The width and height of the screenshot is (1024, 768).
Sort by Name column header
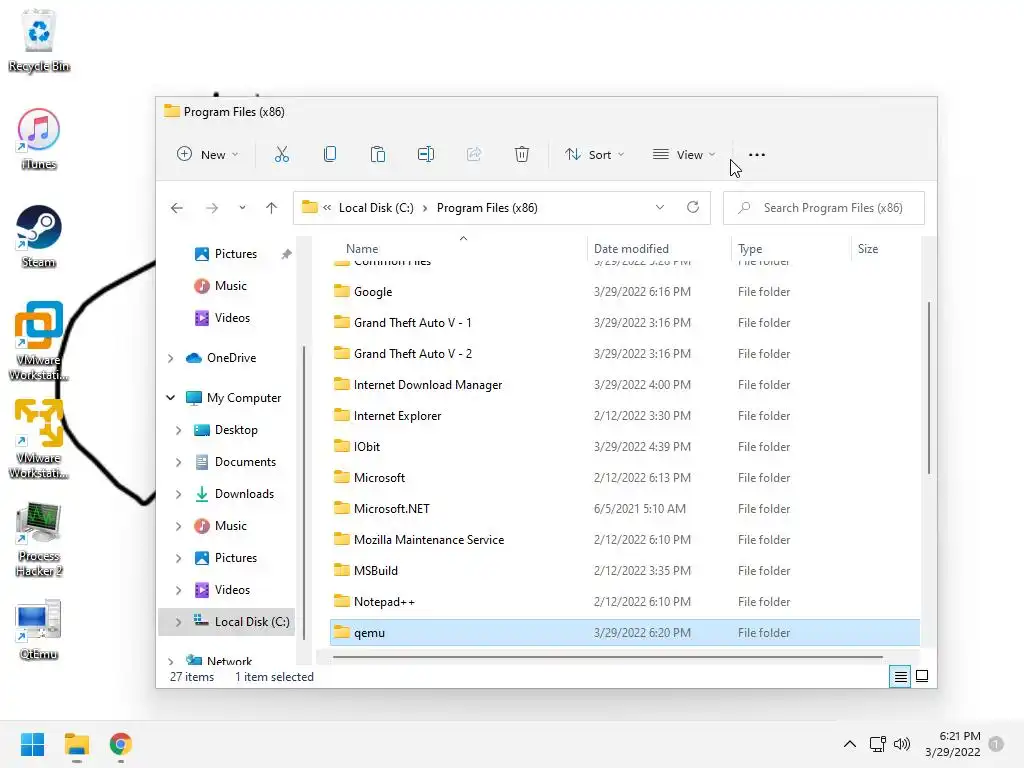click(362, 249)
